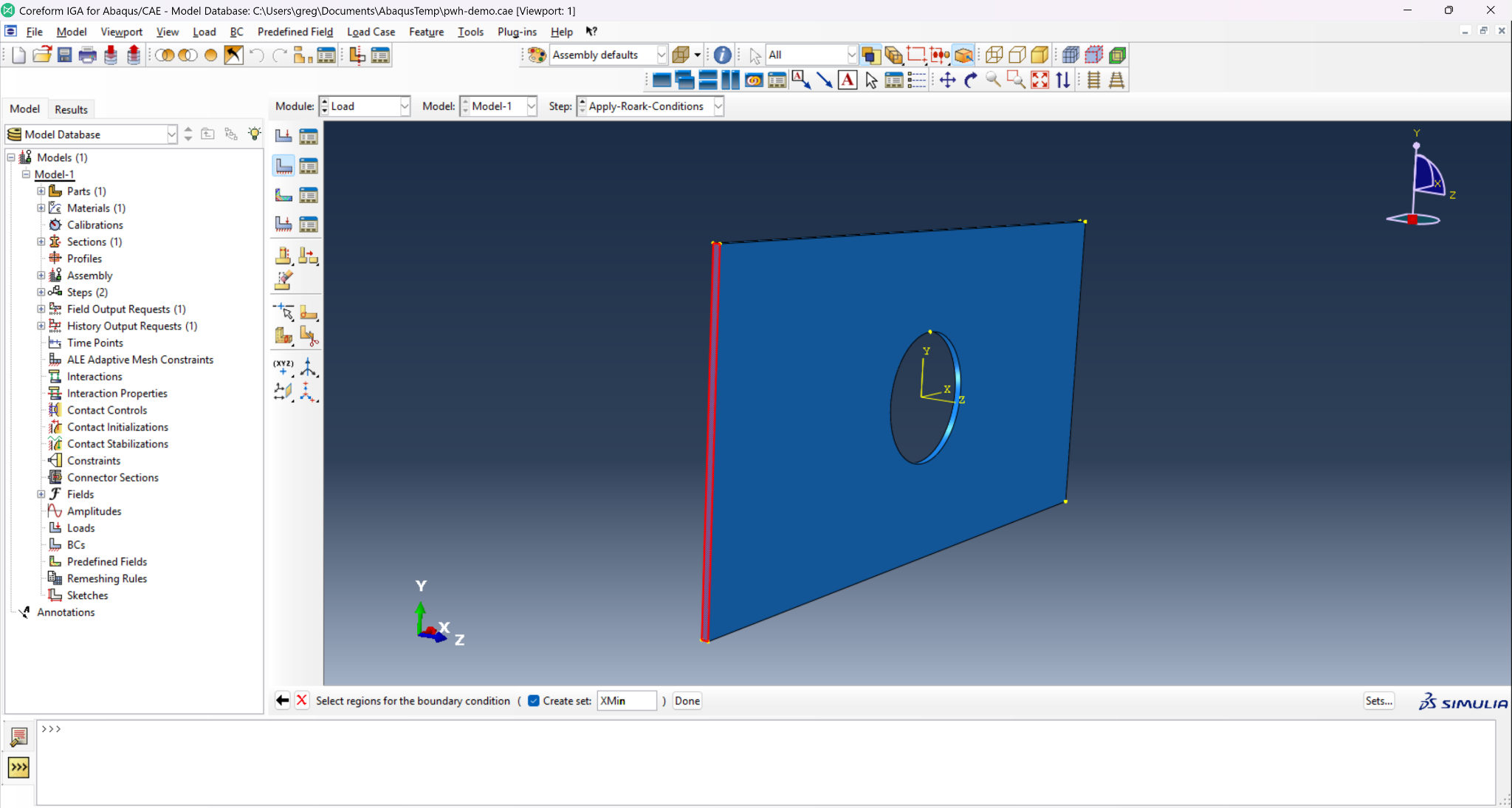
Task: Select the Partition Cell tool
Action: coord(283,337)
